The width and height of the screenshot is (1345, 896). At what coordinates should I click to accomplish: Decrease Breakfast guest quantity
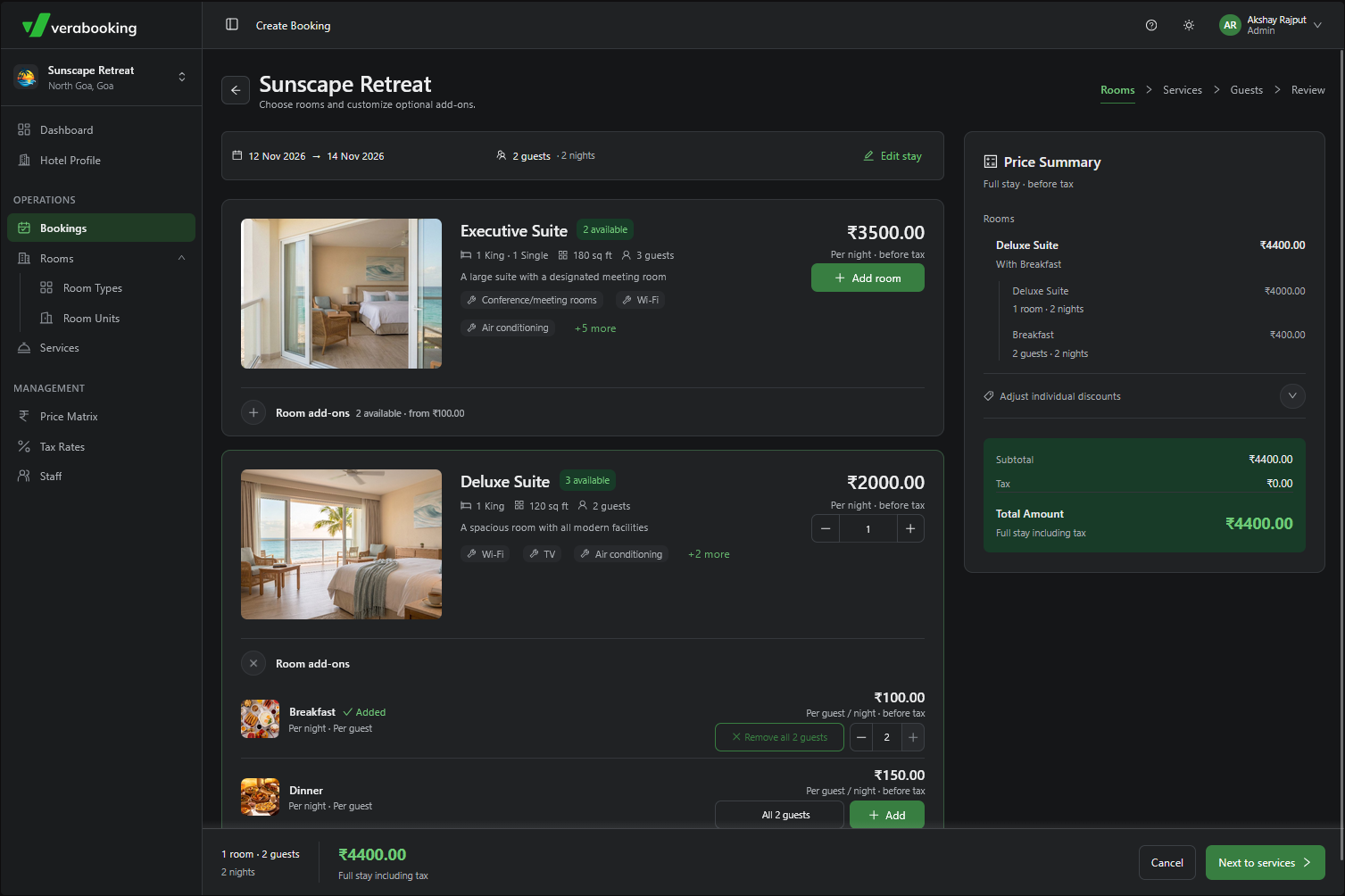point(861,737)
